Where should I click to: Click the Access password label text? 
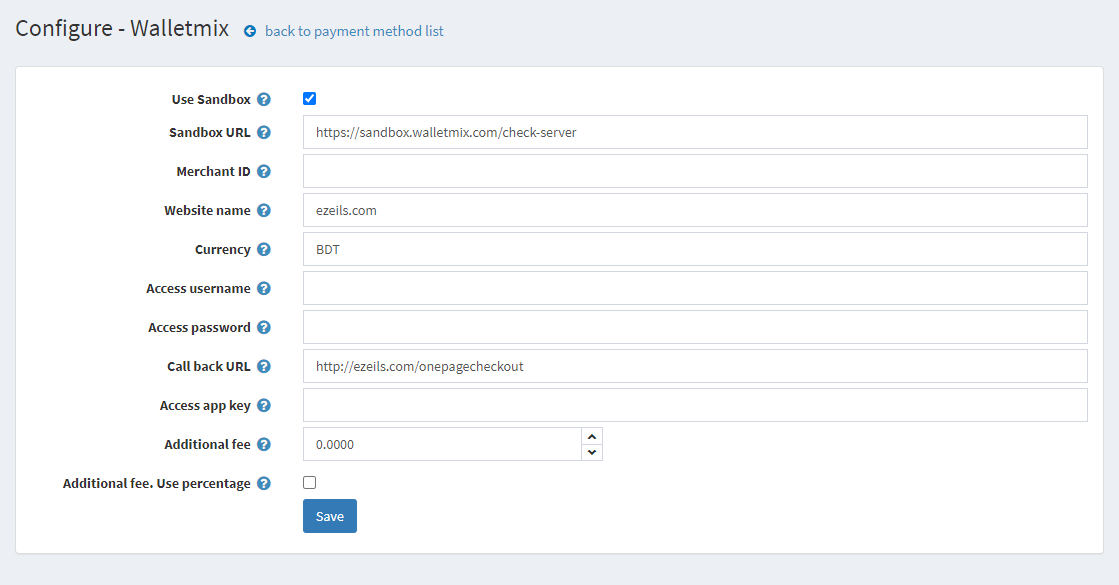point(199,327)
